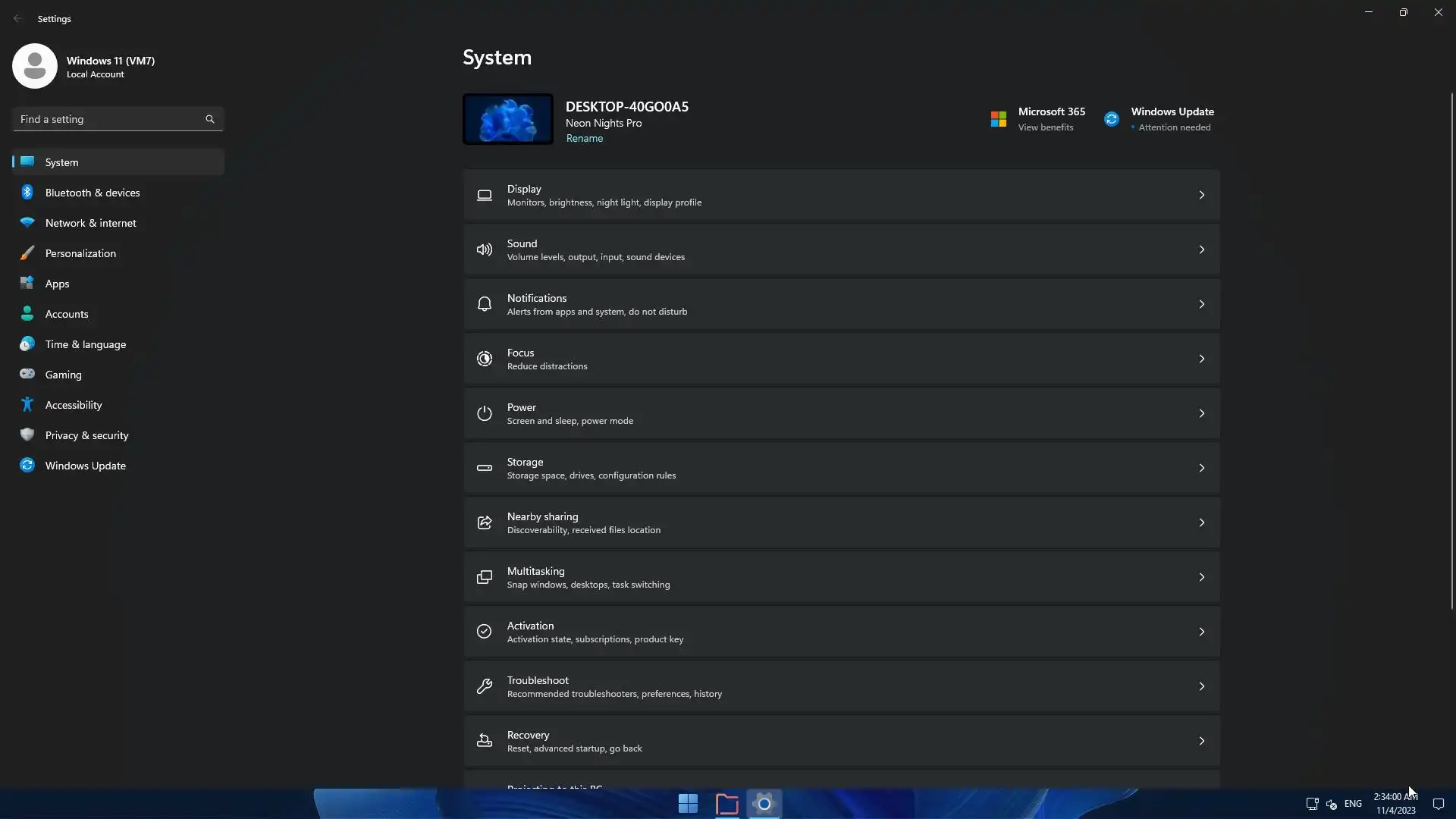
Task: Open Storage page using its chevron arrow
Action: click(x=1201, y=468)
